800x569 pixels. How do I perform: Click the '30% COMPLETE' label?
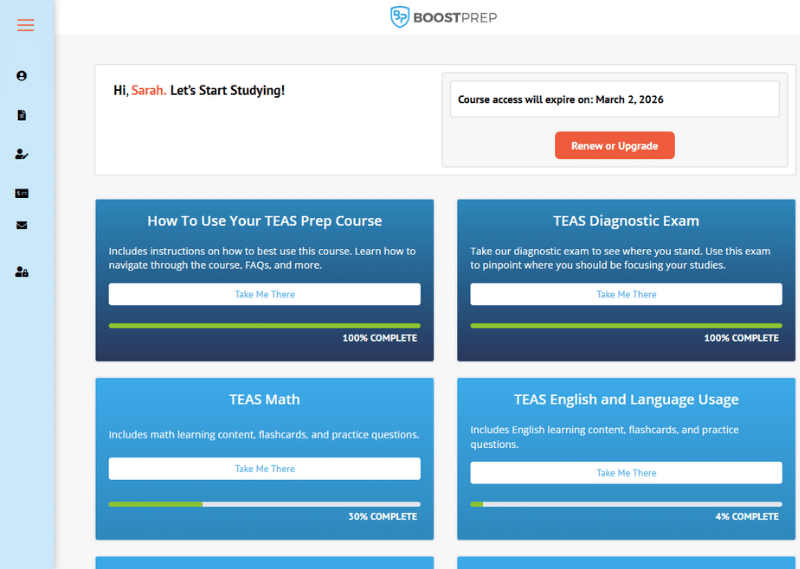tap(383, 516)
